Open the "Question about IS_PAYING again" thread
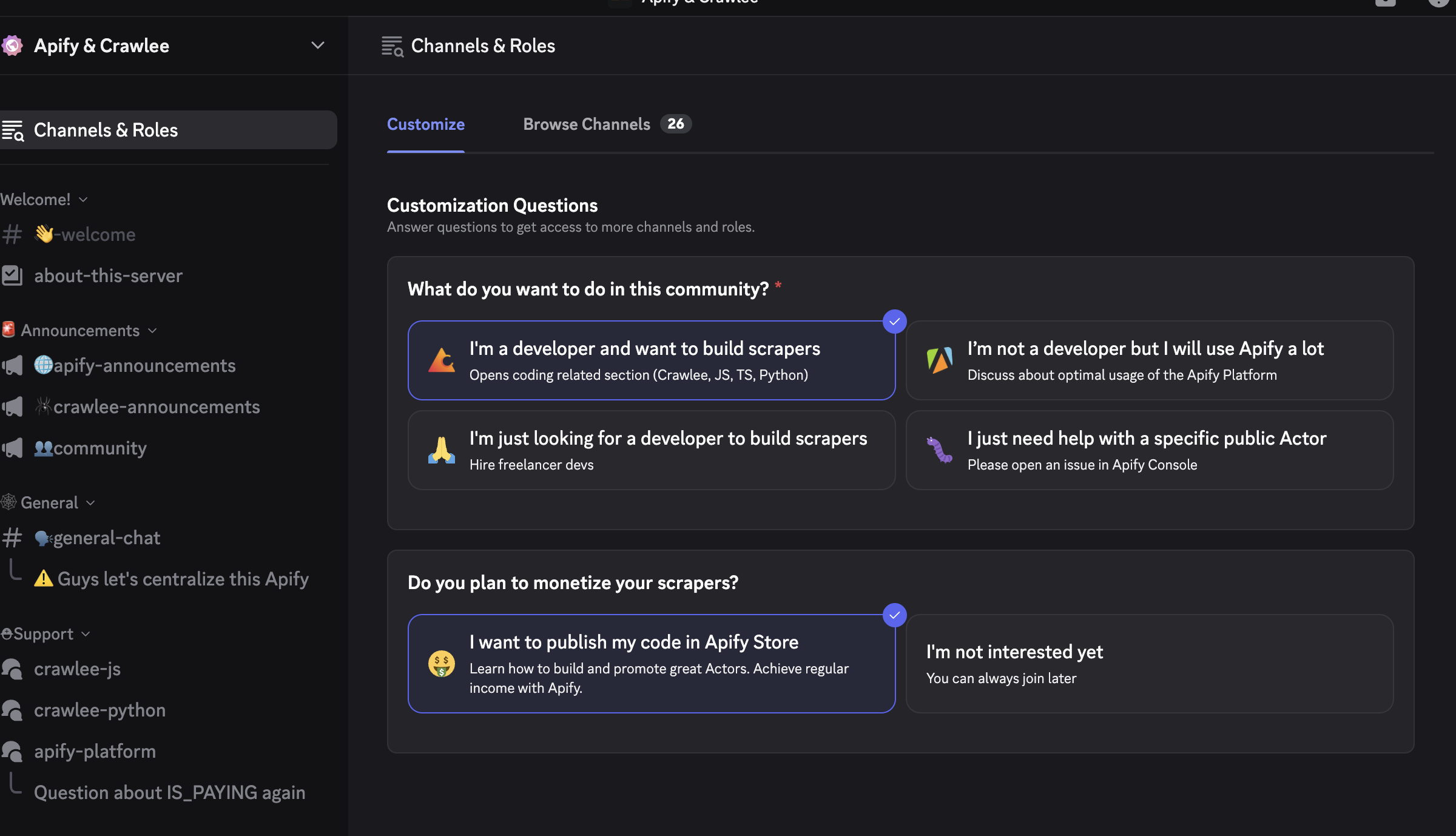The width and height of the screenshot is (1456, 836). click(169, 793)
